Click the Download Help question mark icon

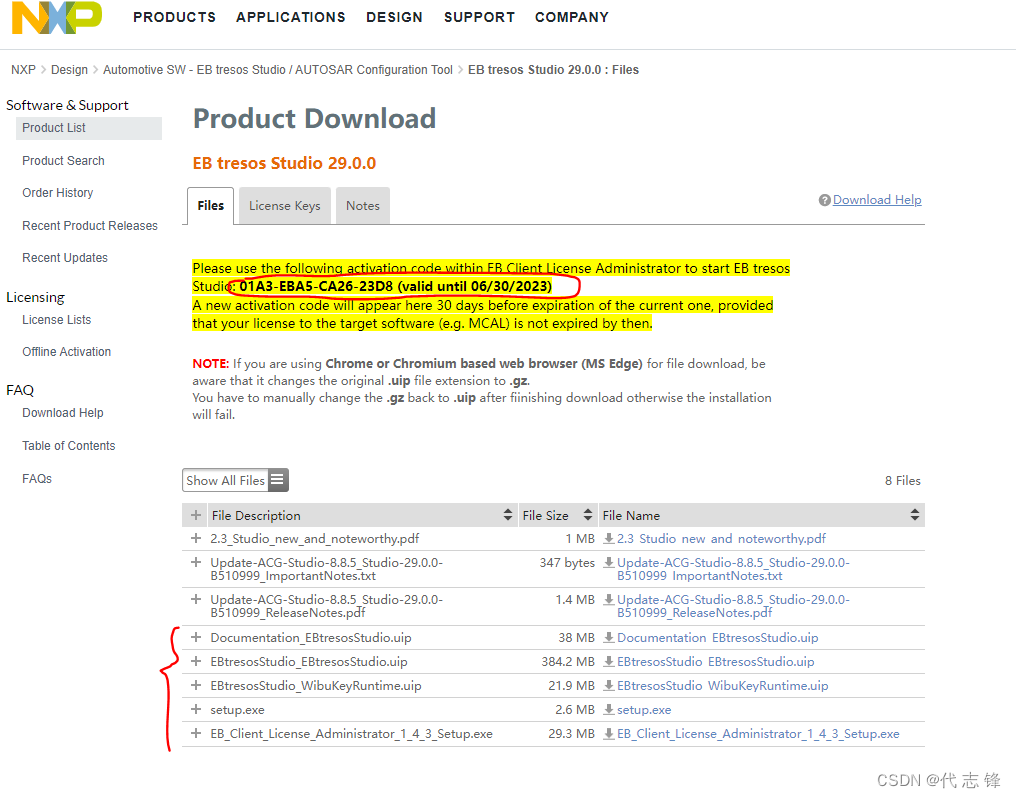click(x=824, y=200)
